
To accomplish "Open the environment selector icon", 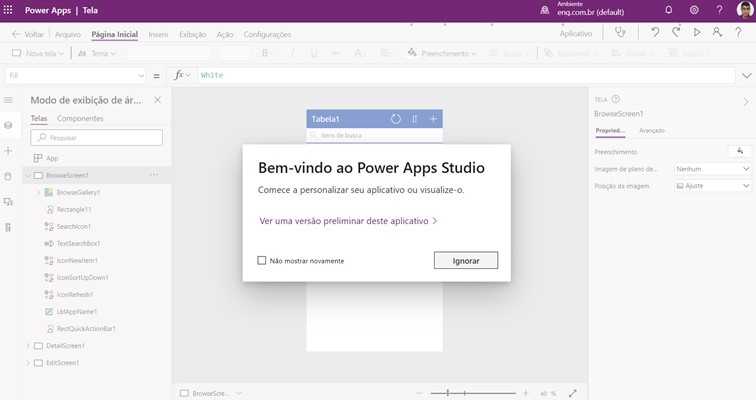I will (x=545, y=10).
